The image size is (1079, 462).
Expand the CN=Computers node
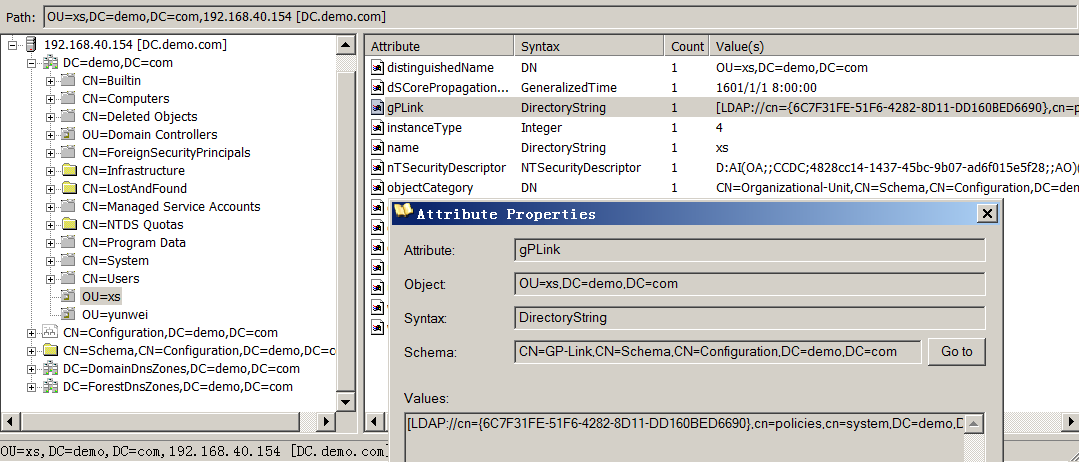(50, 98)
